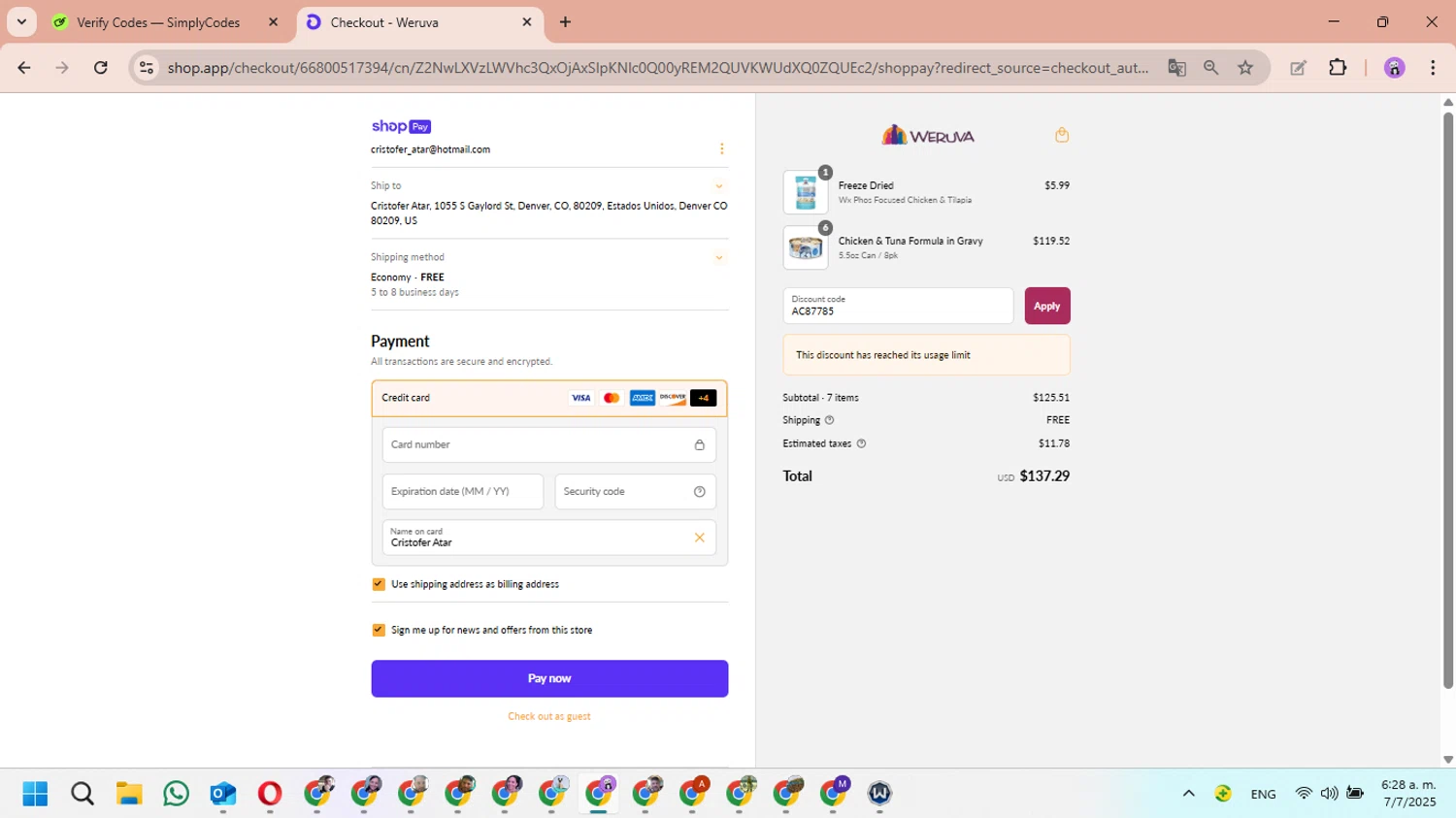The height and width of the screenshot is (818, 1456).
Task: Click the email cristofer_atar@hotmail.com
Action: coord(430,149)
